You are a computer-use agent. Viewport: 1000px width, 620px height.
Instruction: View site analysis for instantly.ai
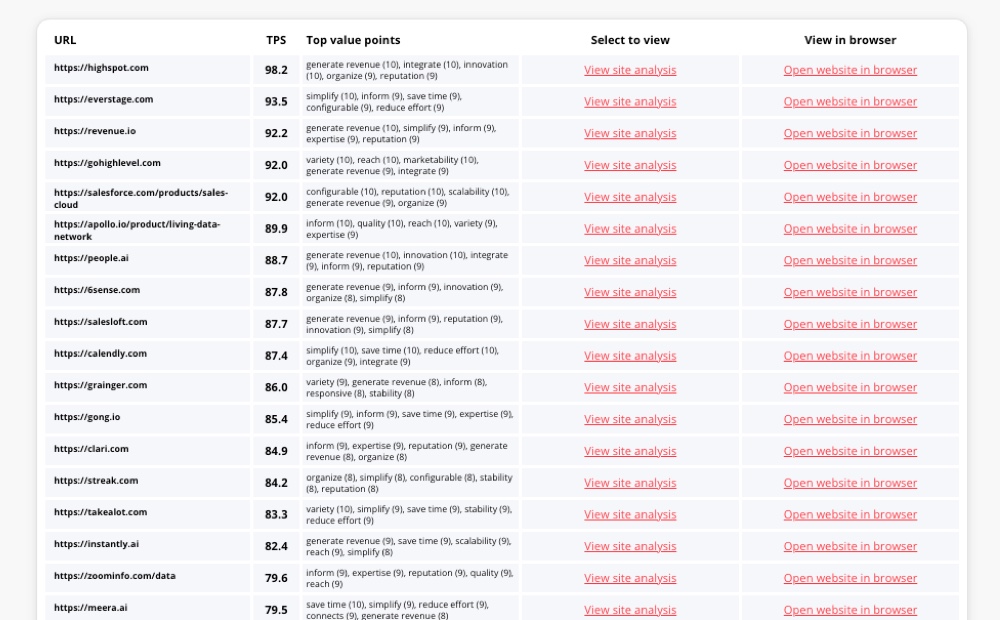coord(630,547)
